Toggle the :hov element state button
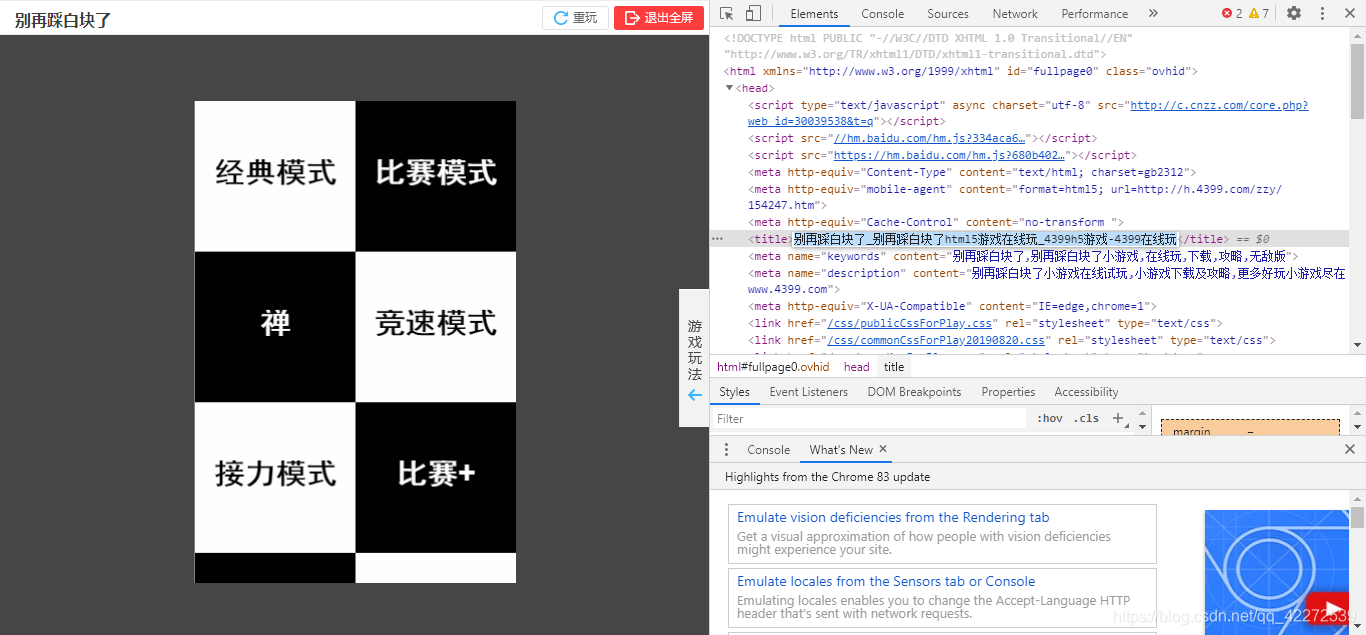 point(1050,419)
